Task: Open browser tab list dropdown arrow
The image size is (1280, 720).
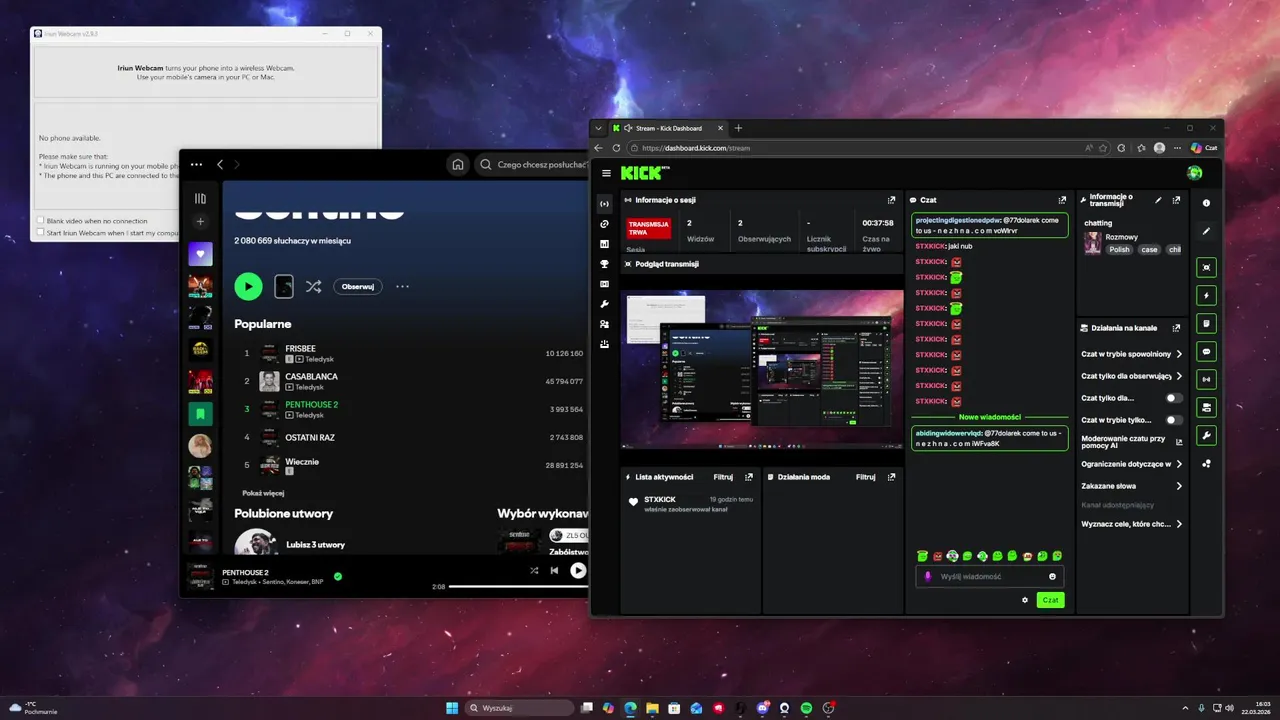Action: (598, 128)
